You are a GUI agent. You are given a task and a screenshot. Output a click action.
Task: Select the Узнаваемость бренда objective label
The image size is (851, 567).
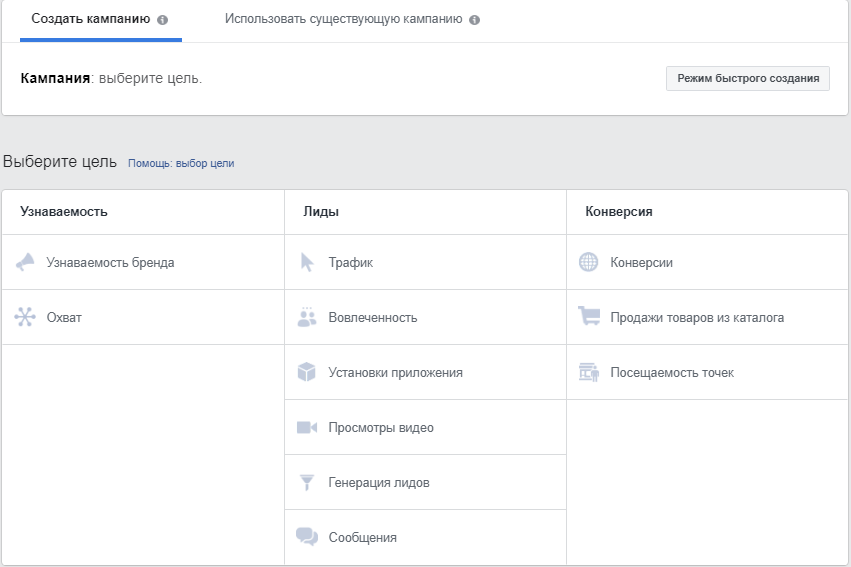pos(110,263)
